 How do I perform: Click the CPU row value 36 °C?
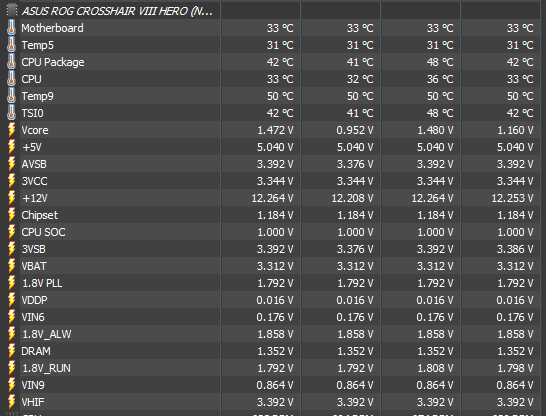click(440, 79)
